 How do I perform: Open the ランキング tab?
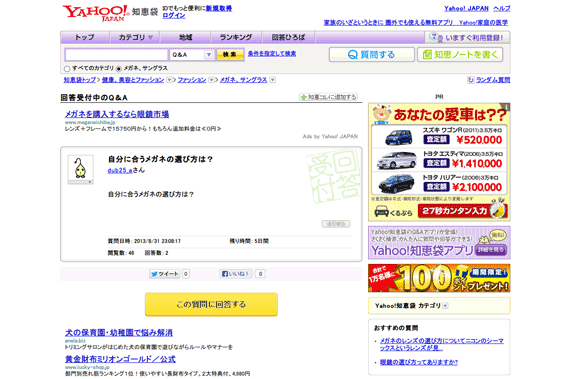[236, 37]
